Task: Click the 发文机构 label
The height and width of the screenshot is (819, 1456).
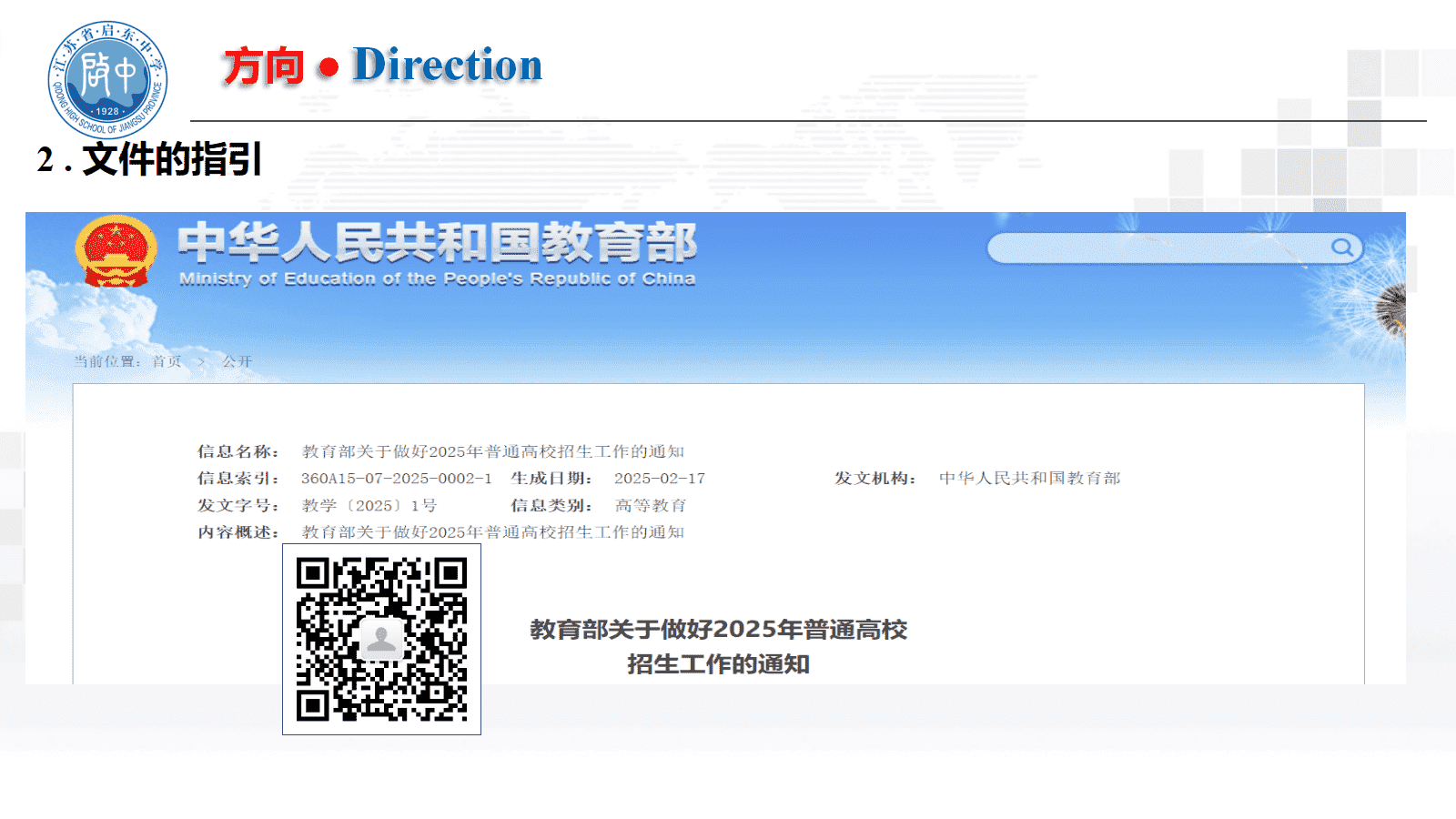Action: (x=875, y=479)
